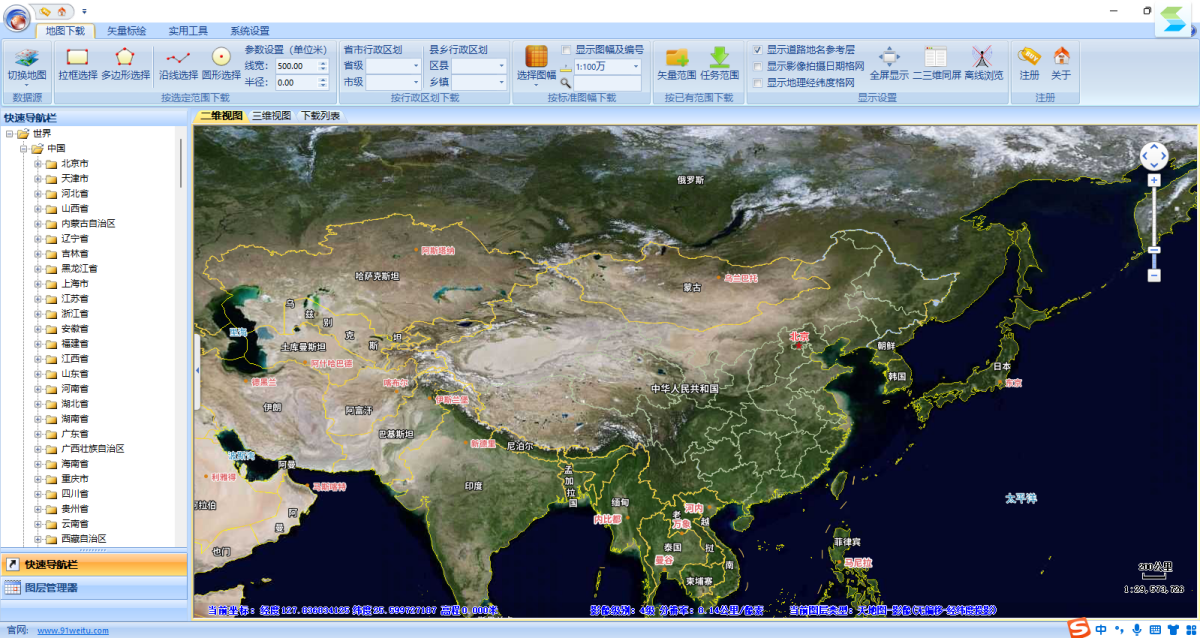Image resolution: width=1200 pixels, height=638 pixels.
Task: Click the 线宽 500.00 input field
Action: click(297, 66)
